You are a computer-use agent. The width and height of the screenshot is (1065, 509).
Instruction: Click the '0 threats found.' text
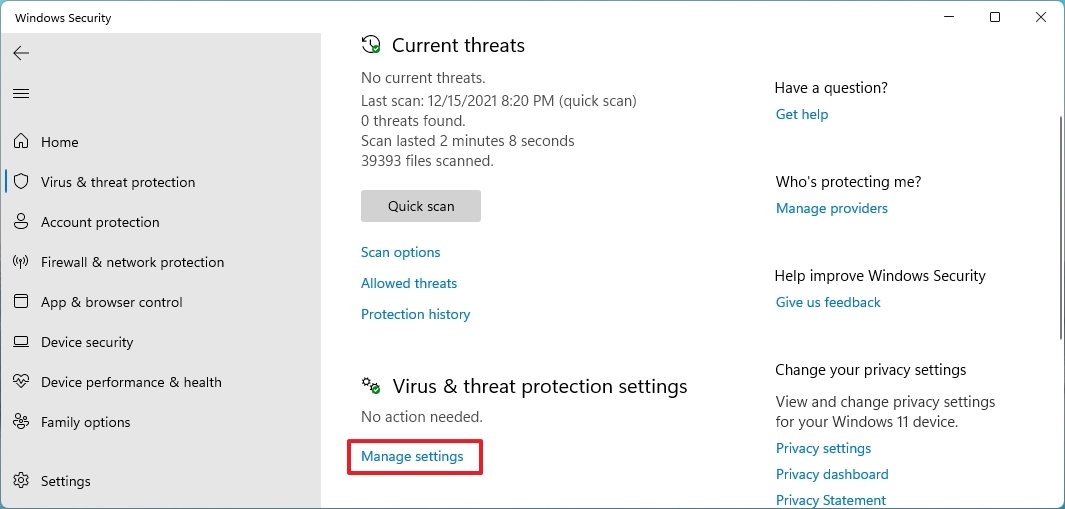(413, 122)
